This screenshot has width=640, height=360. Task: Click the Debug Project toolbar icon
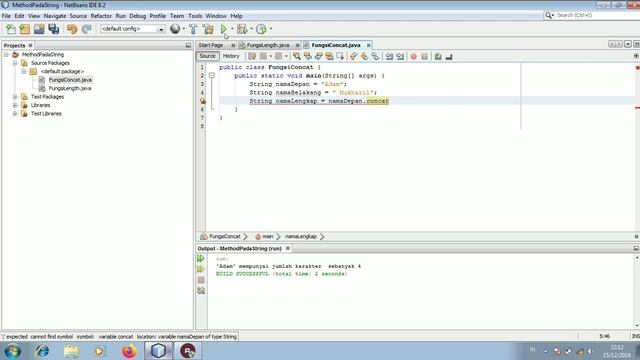tap(242, 29)
